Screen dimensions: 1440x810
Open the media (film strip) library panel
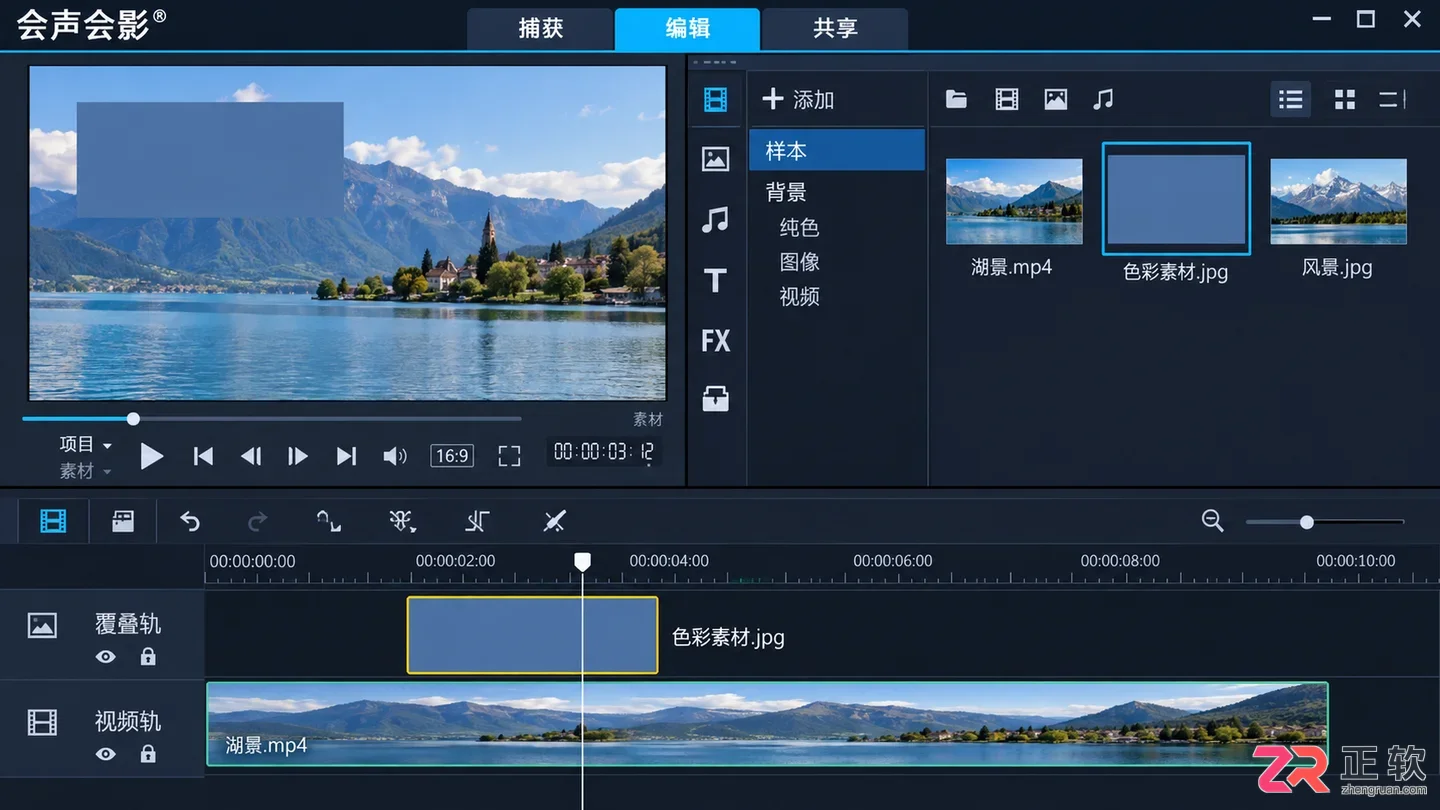[715, 99]
